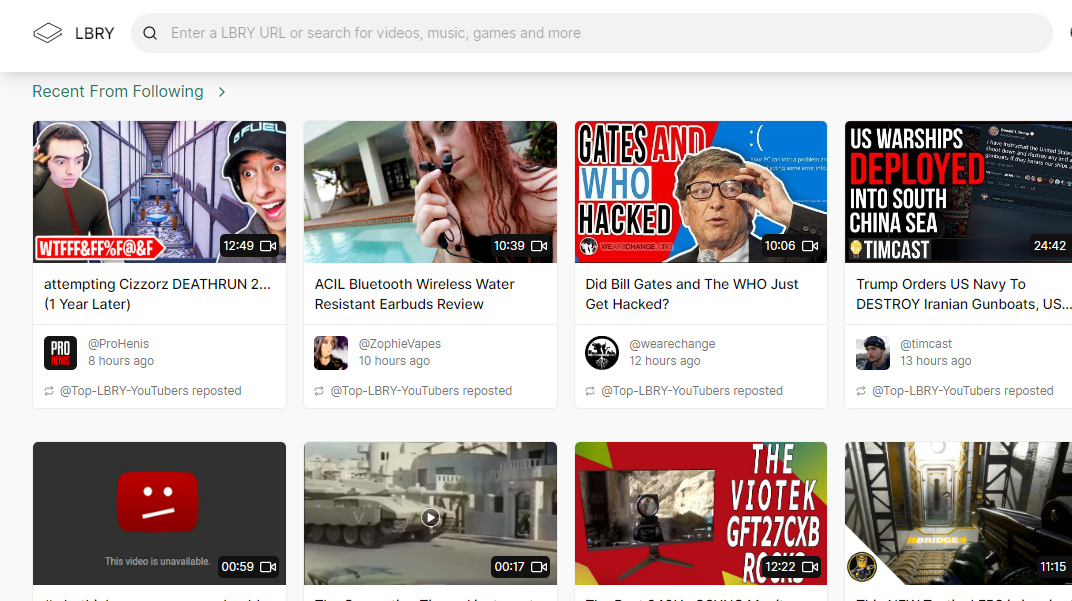Open the Recent From Following section heading
Screen dimensions: 1072x601
(118, 91)
